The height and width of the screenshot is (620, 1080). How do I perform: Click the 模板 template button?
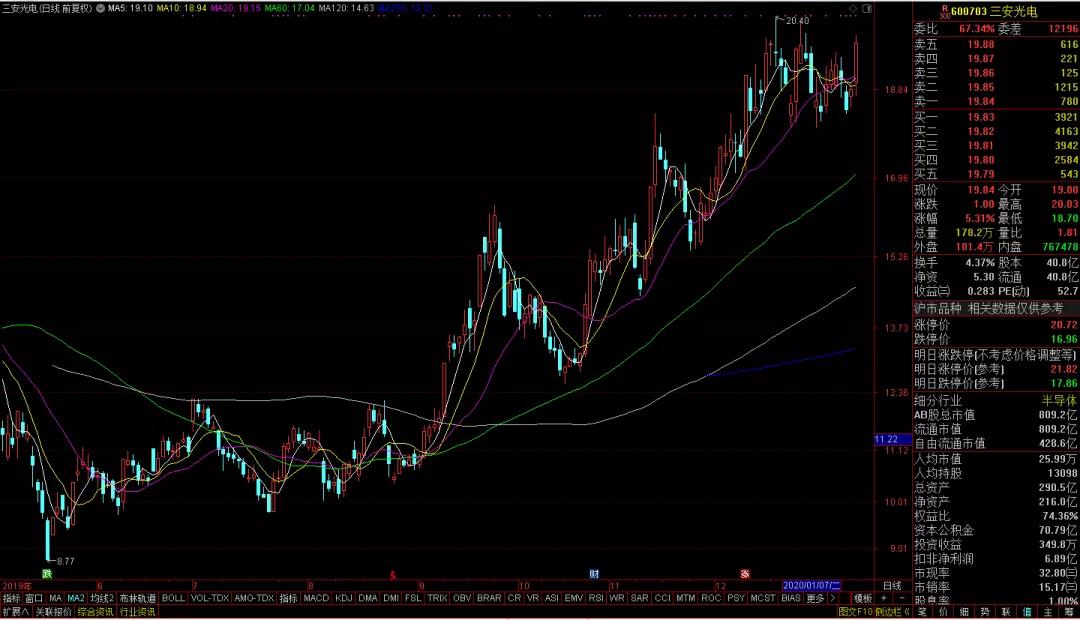(863, 598)
